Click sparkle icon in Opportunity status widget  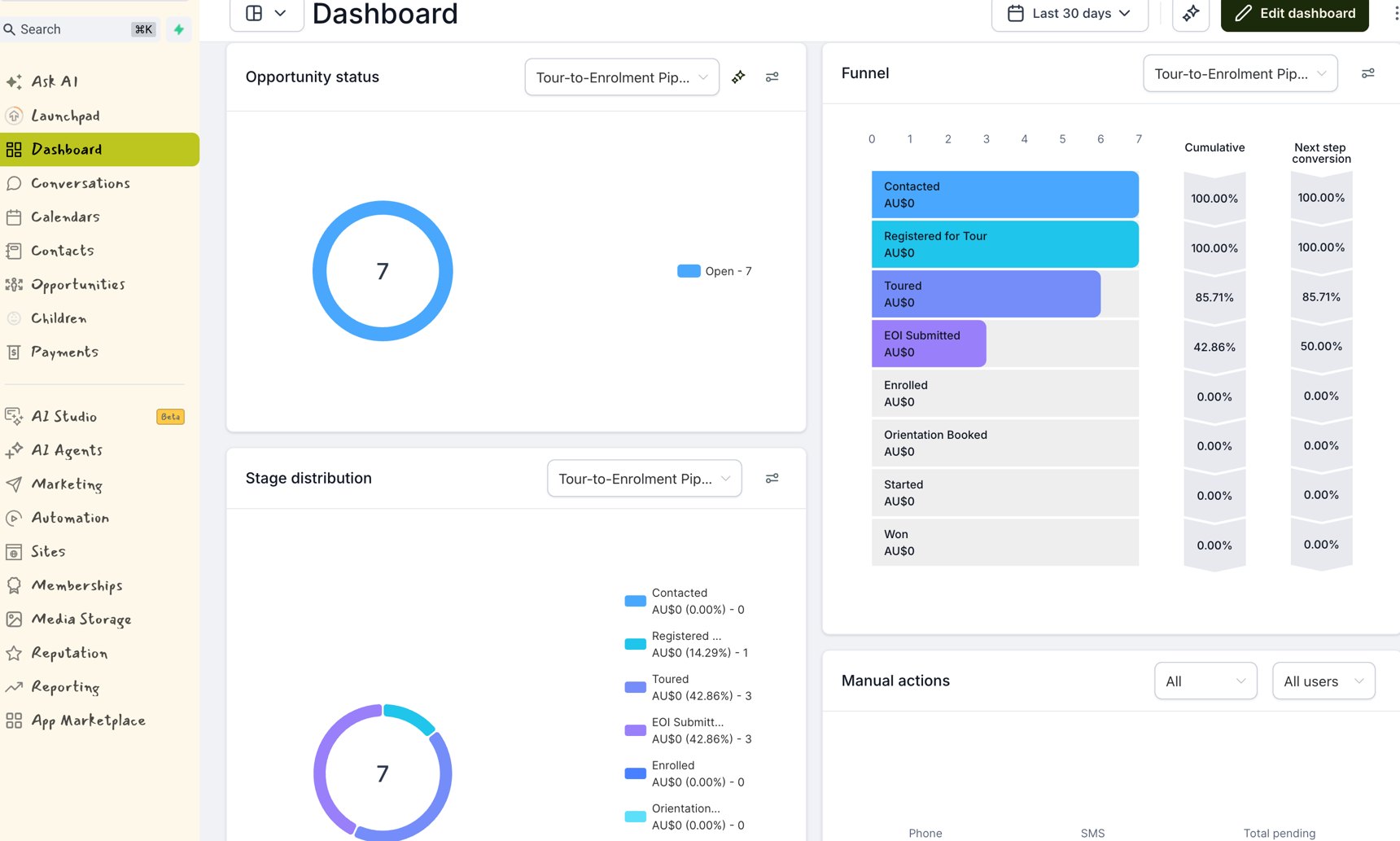tap(738, 77)
